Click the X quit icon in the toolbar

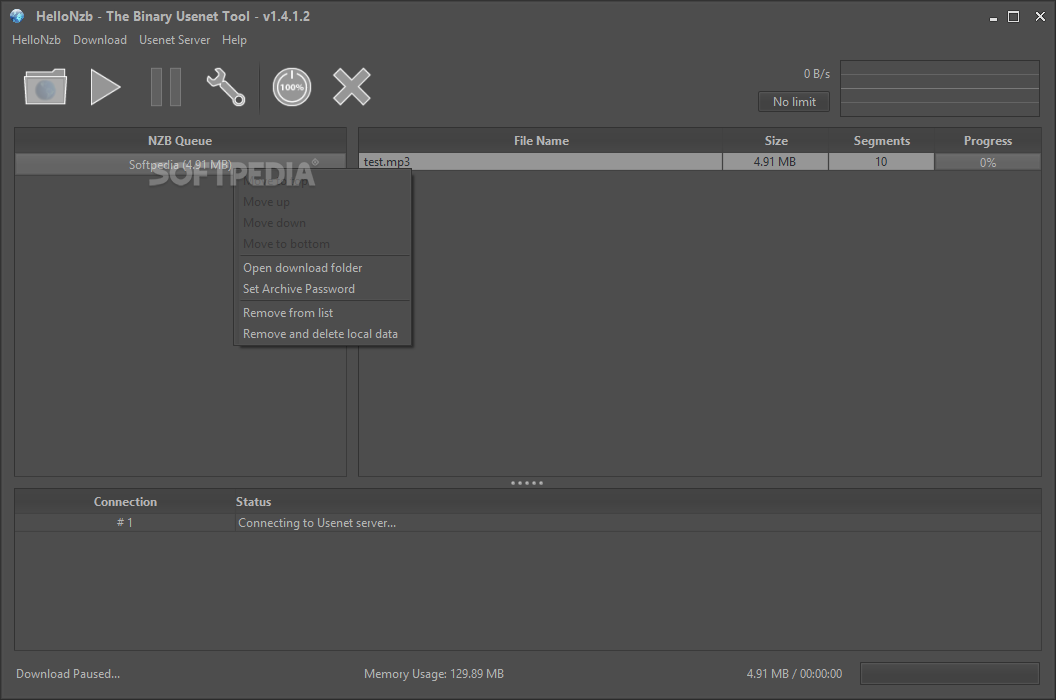[x=352, y=87]
